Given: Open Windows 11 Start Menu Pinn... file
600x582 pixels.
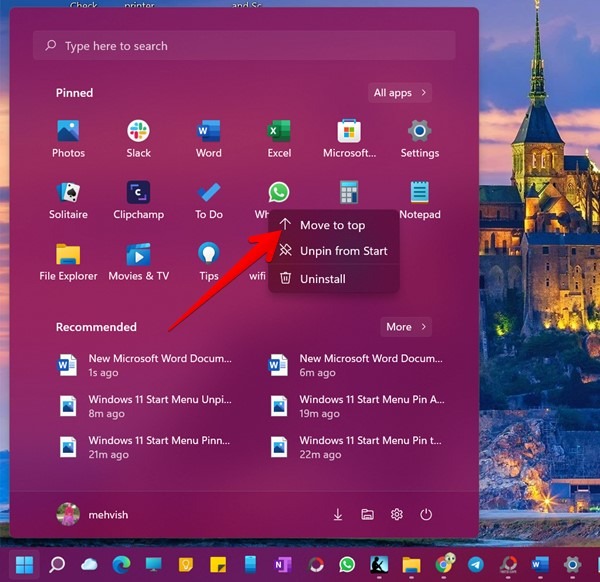Looking at the screenshot, I should pos(145,447).
